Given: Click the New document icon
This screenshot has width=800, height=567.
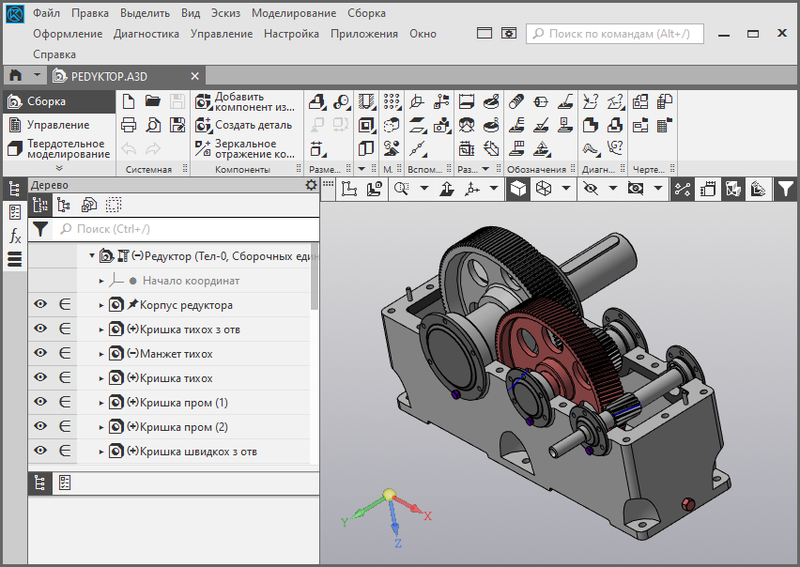Looking at the screenshot, I should coord(129,102).
